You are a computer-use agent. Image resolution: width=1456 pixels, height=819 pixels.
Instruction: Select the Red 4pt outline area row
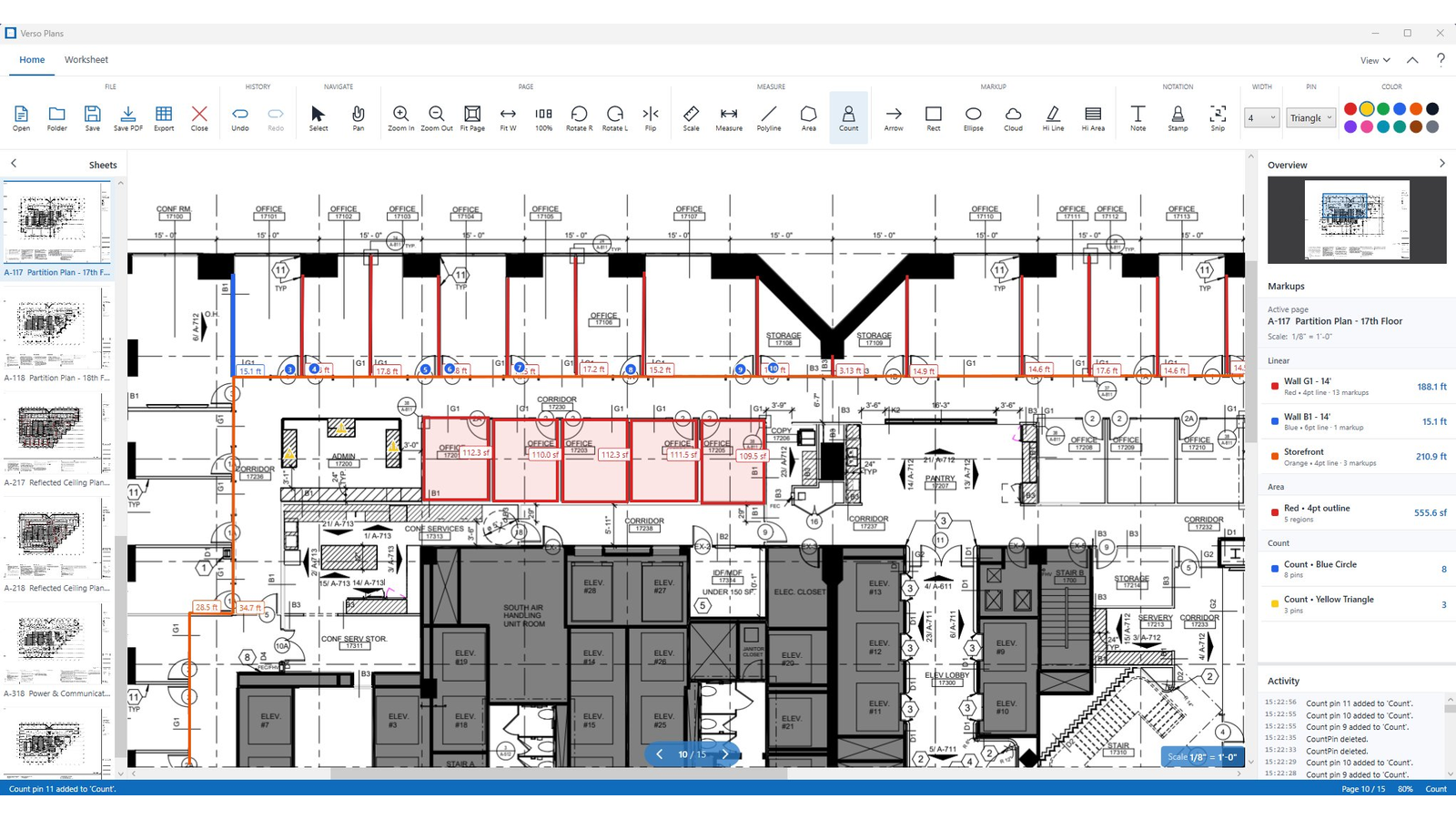pyautogui.click(x=1357, y=513)
